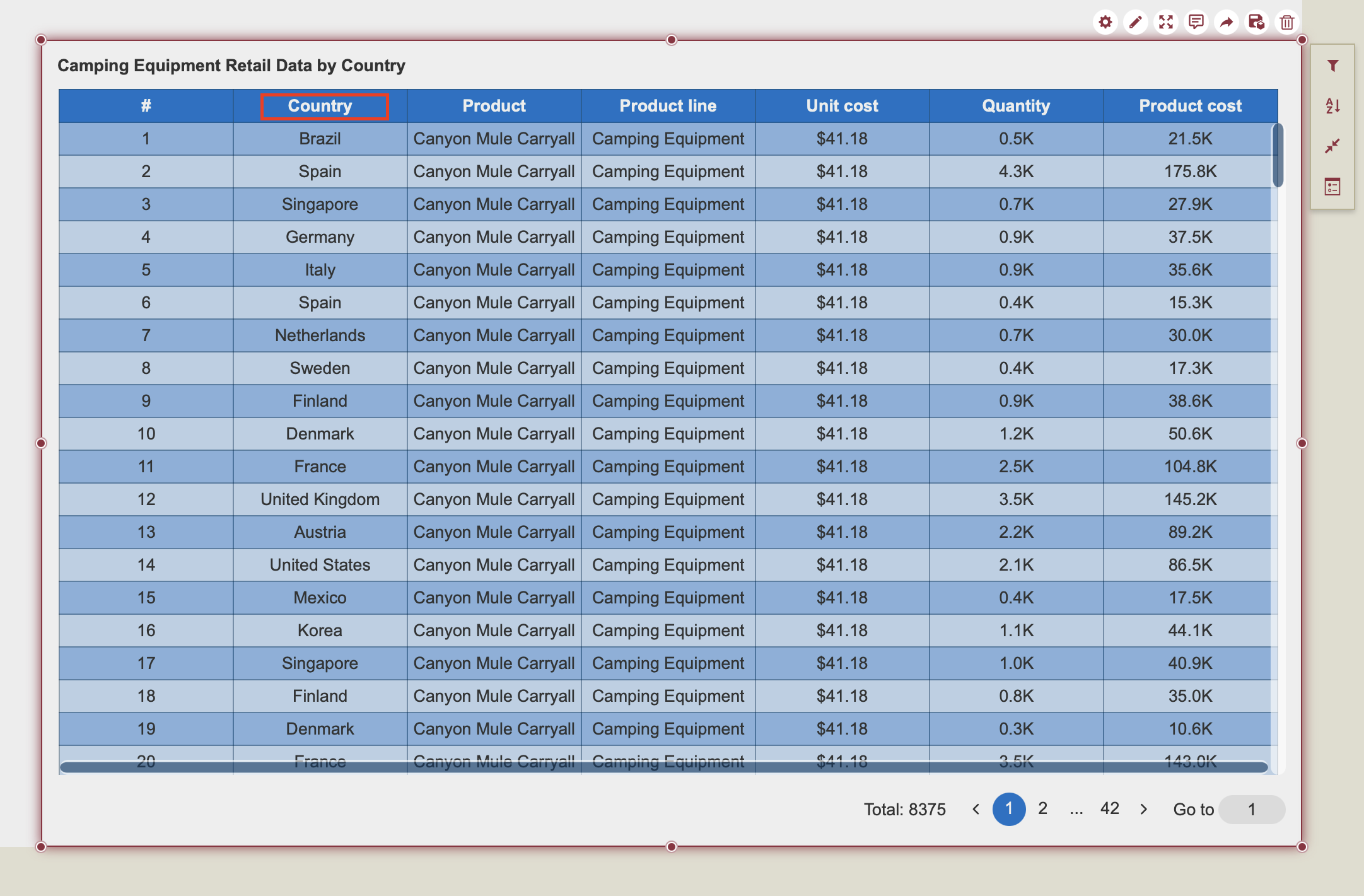Image resolution: width=1364 pixels, height=896 pixels.
Task: Click the Product cost column header
Action: 1190,106
